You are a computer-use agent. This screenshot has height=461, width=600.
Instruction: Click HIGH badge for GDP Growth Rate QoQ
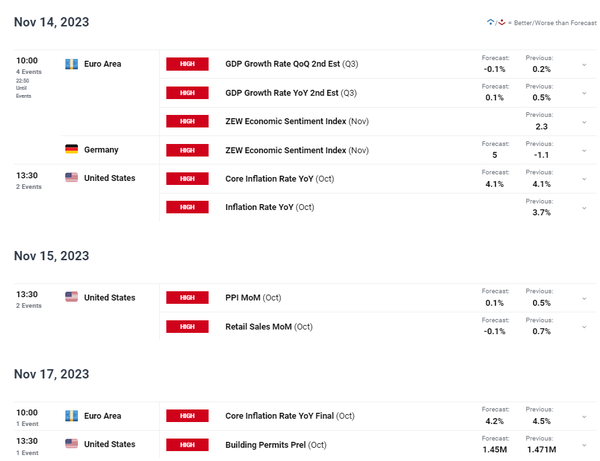click(187, 64)
